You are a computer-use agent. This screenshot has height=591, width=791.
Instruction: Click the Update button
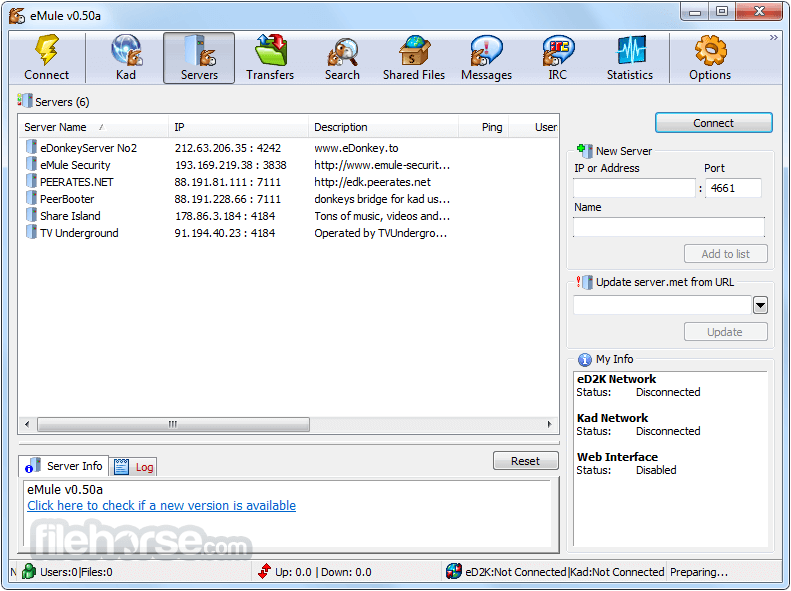pyautogui.click(x=725, y=332)
